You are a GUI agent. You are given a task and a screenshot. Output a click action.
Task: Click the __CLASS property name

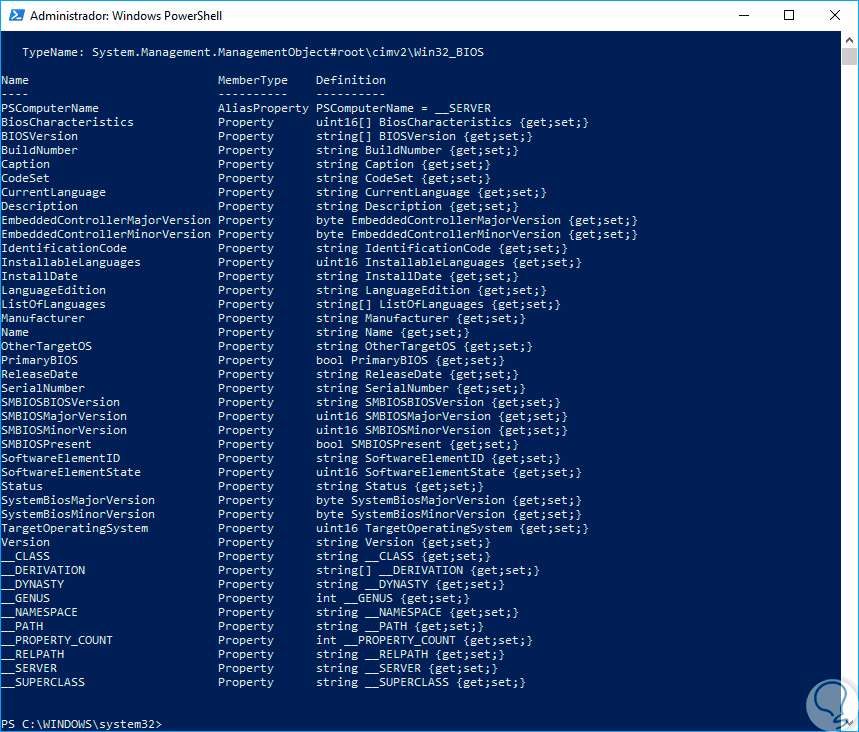[25, 557]
